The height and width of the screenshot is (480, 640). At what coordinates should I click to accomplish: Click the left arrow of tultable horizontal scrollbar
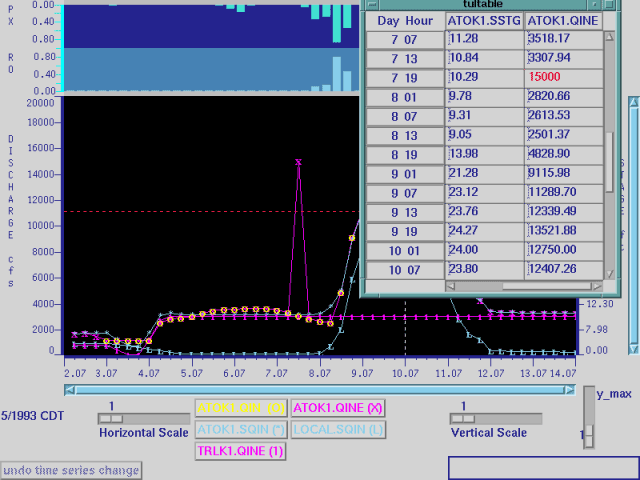(x=451, y=286)
